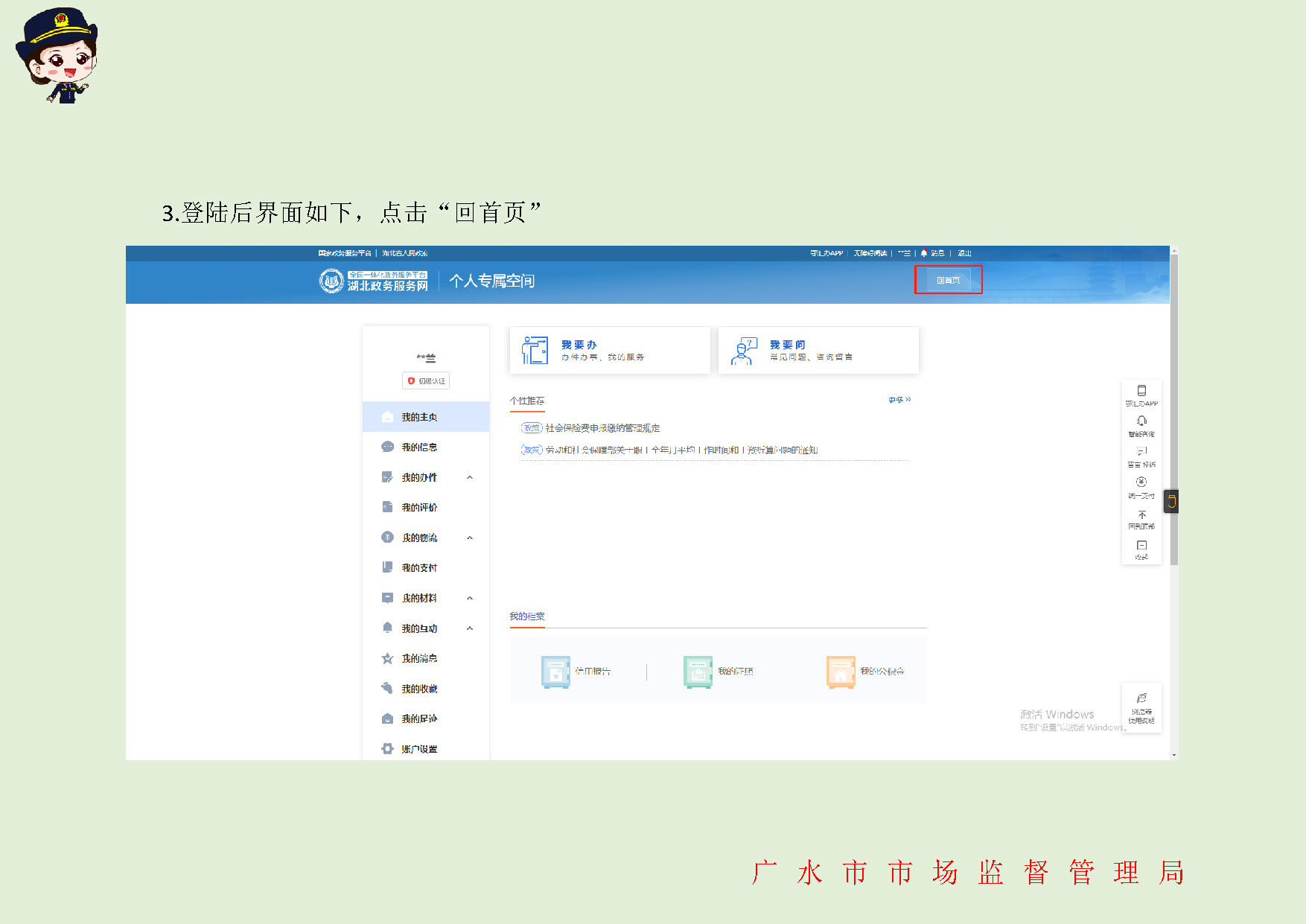Select the 我的档案 tab
This screenshot has height=924, width=1306.
527,616
